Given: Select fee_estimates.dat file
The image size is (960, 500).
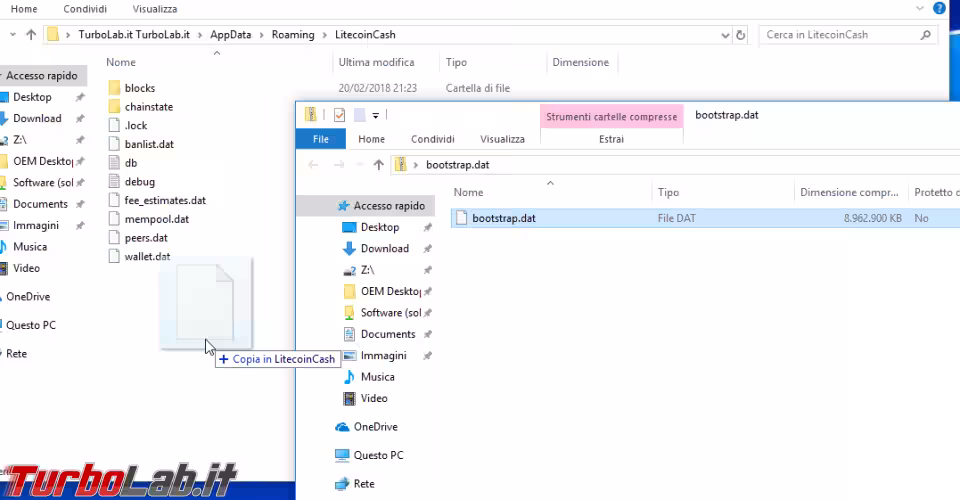Looking at the screenshot, I should click(165, 200).
